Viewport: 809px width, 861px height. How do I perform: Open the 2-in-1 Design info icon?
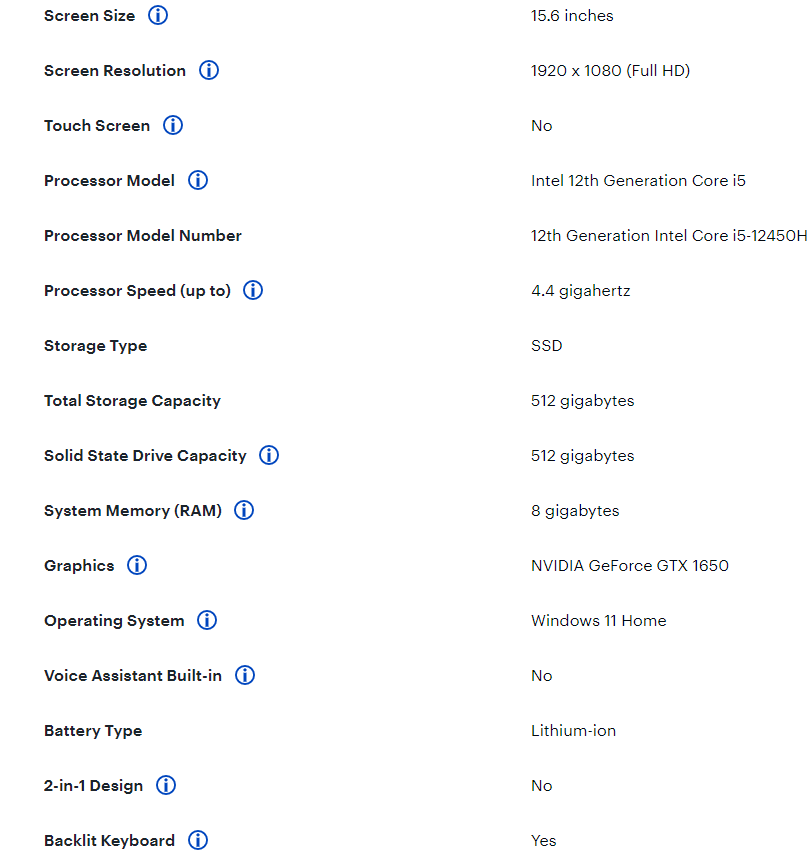coord(166,786)
